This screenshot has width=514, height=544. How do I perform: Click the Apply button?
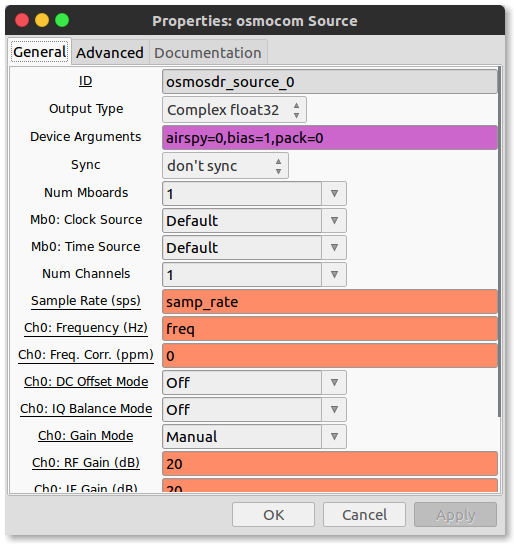click(x=455, y=515)
